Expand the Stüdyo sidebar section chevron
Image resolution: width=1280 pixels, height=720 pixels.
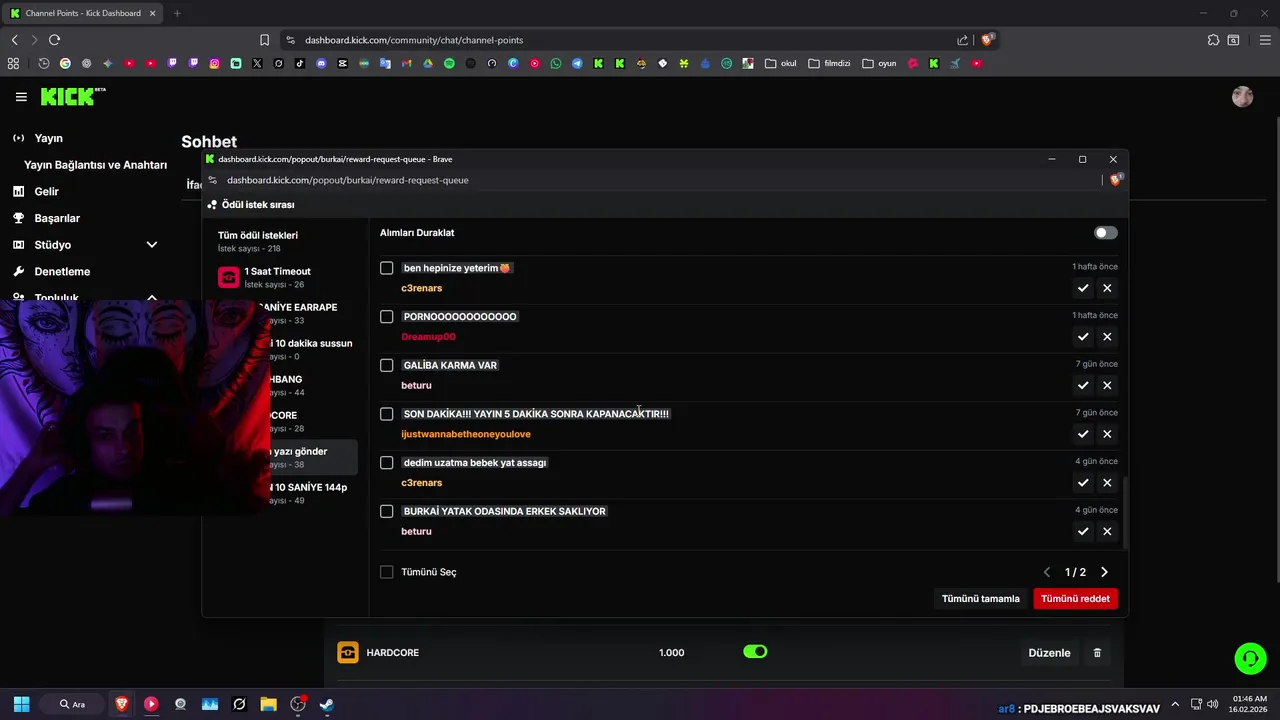pos(152,245)
